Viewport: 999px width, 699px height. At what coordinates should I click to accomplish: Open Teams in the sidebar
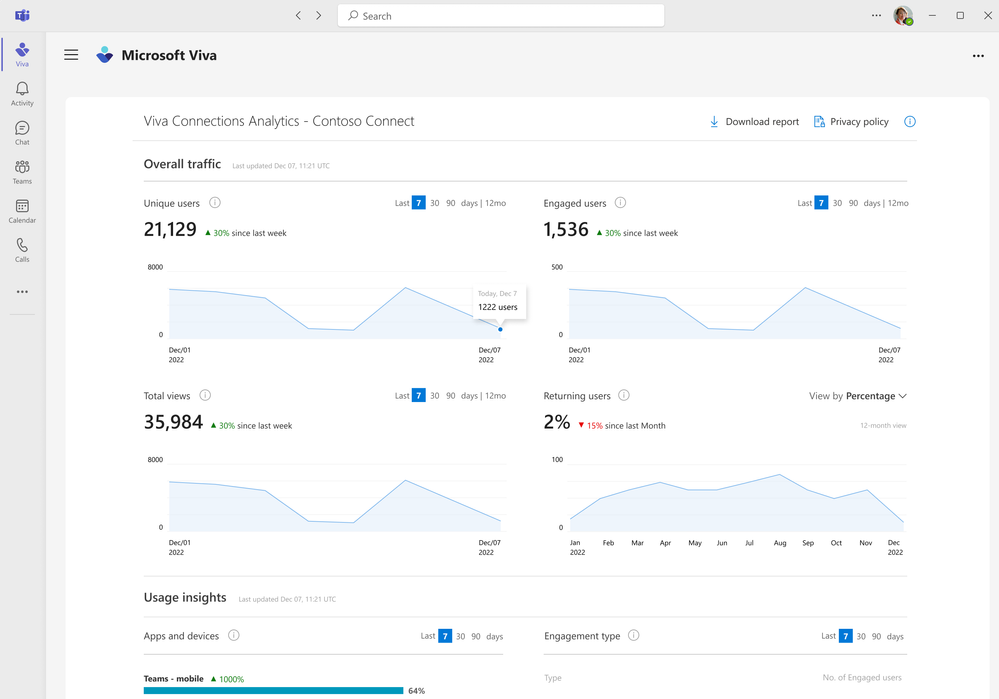point(22,172)
